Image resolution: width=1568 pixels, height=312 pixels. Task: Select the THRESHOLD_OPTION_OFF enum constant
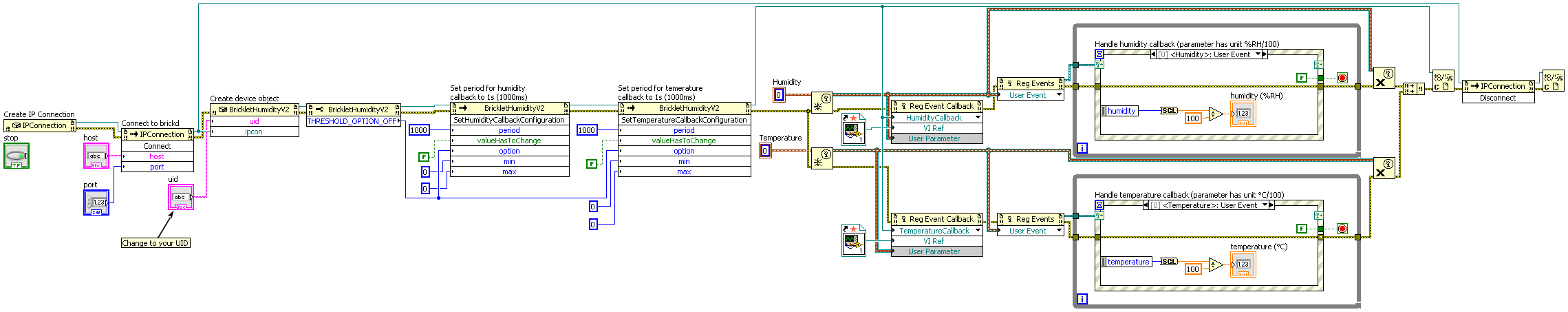[x=353, y=121]
